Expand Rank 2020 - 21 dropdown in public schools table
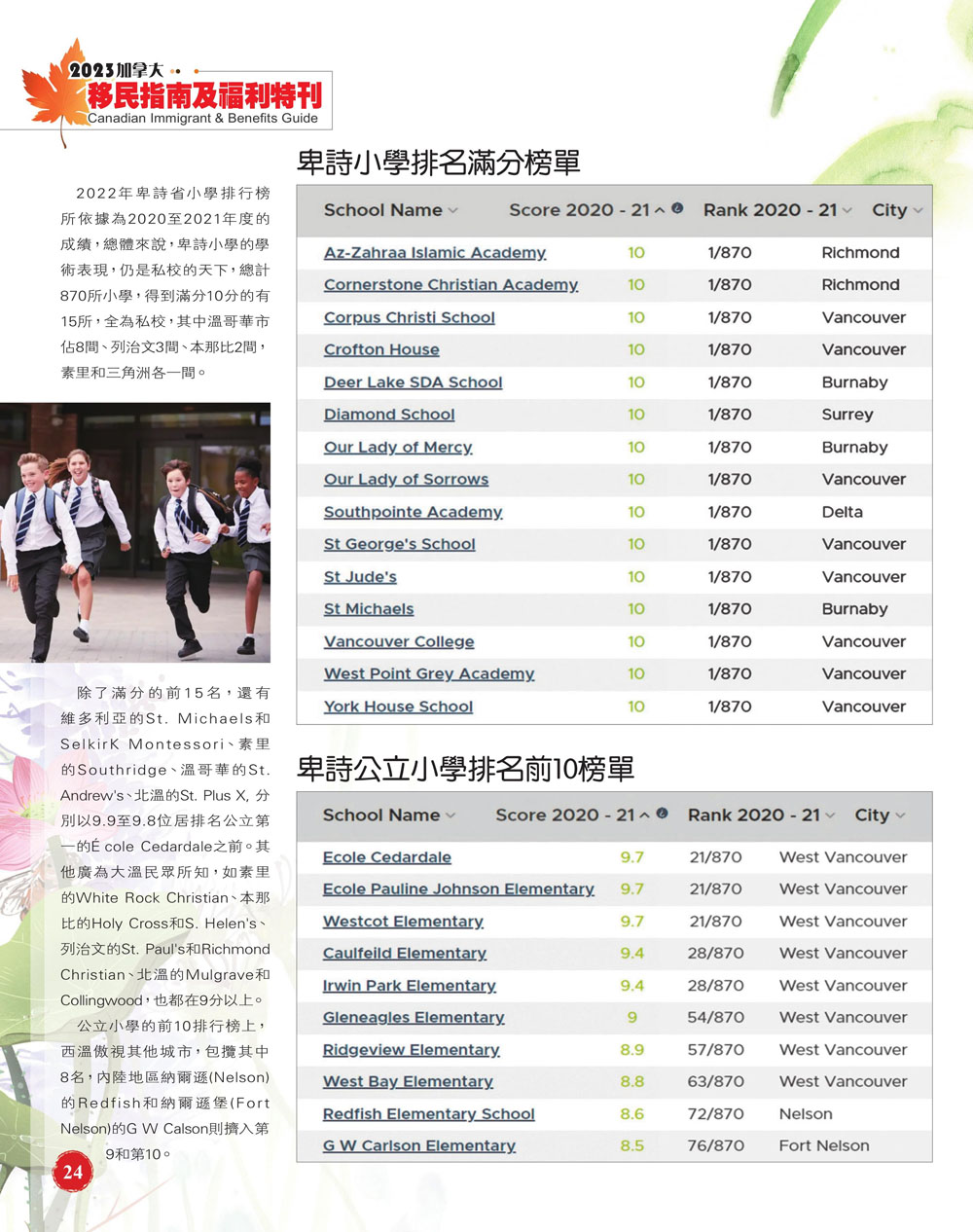This screenshot has width=973, height=1232. click(x=830, y=815)
